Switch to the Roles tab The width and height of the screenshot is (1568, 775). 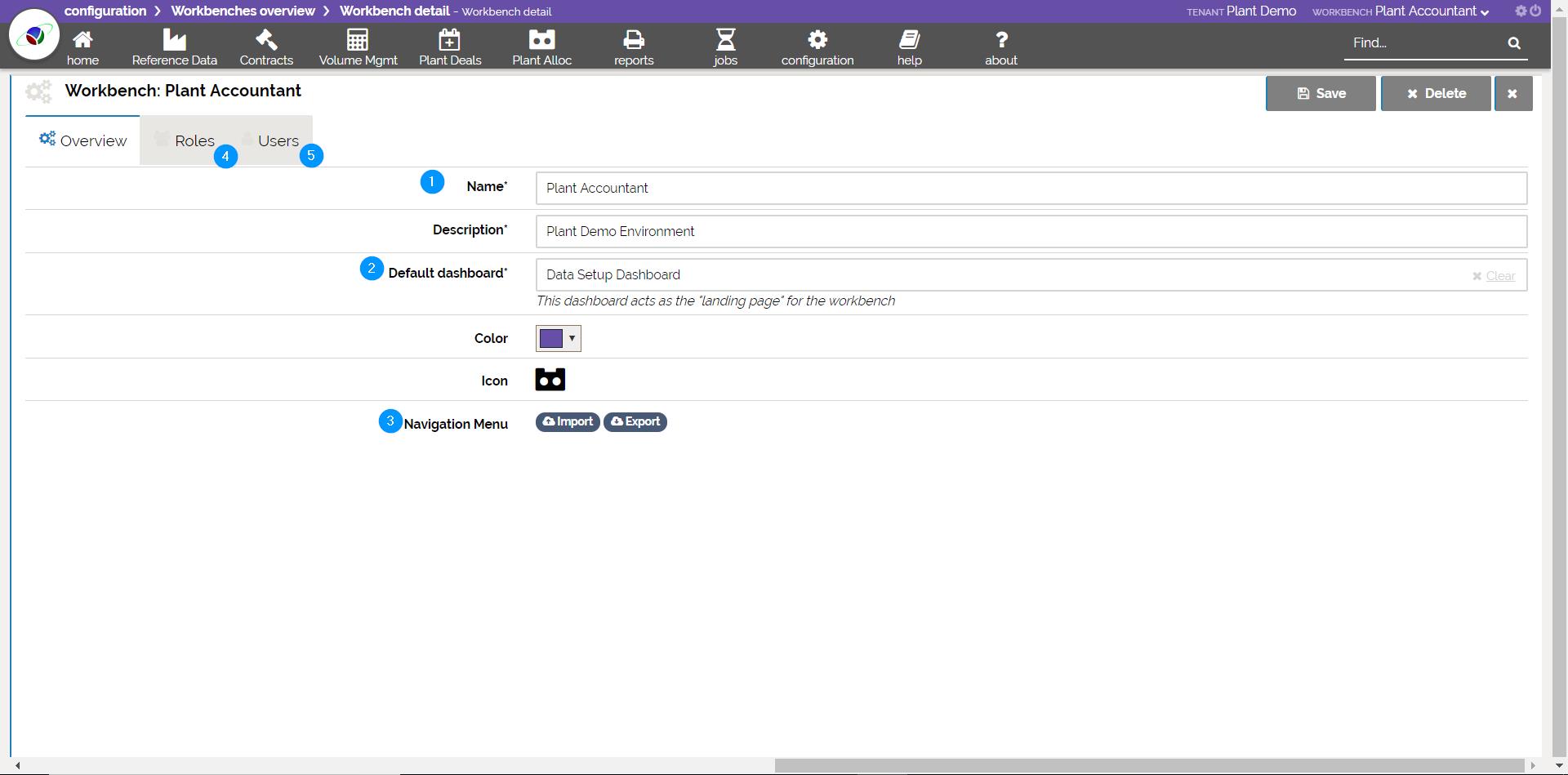click(x=194, y=140)
